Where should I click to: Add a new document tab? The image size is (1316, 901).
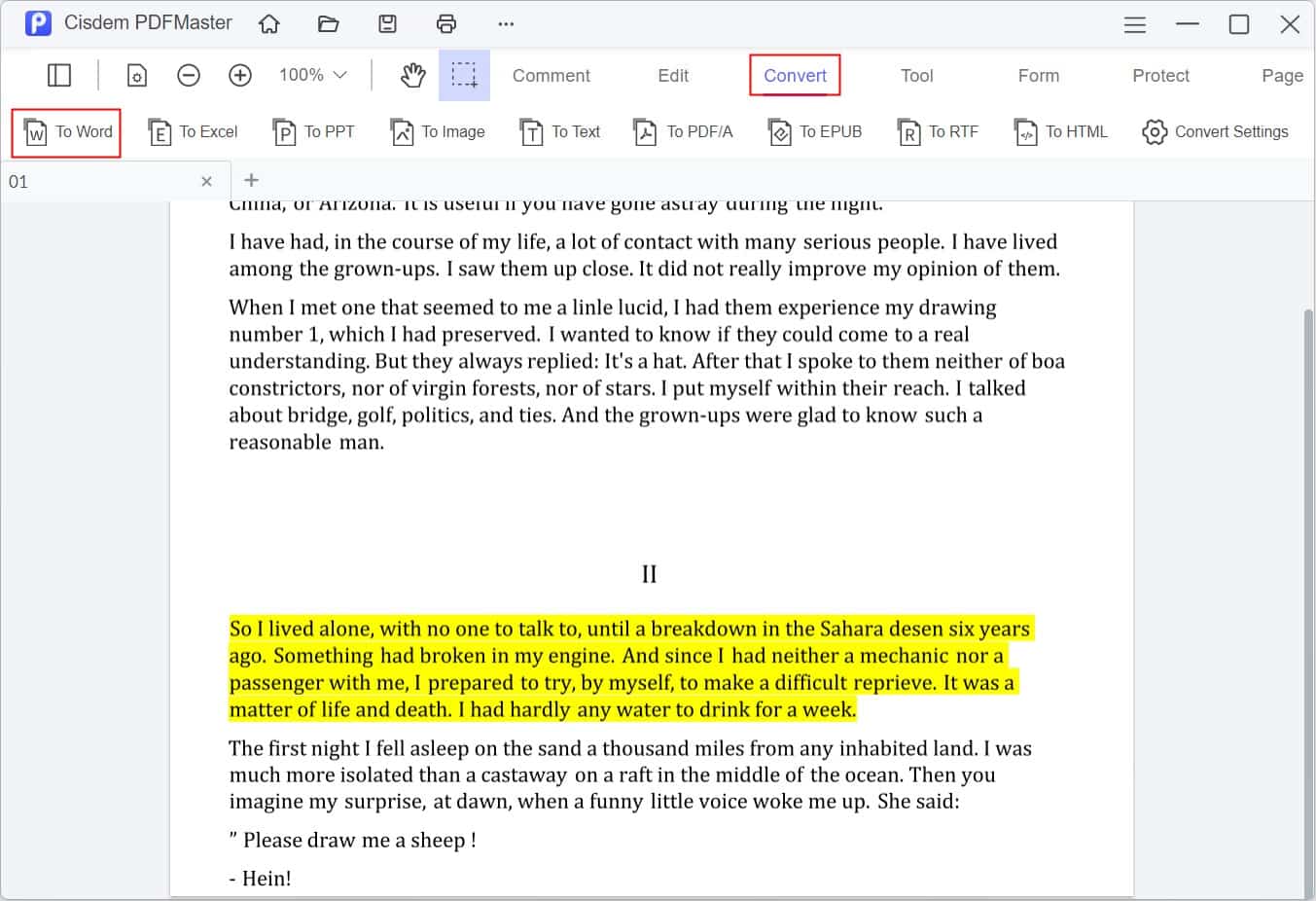tap(251, 180)
